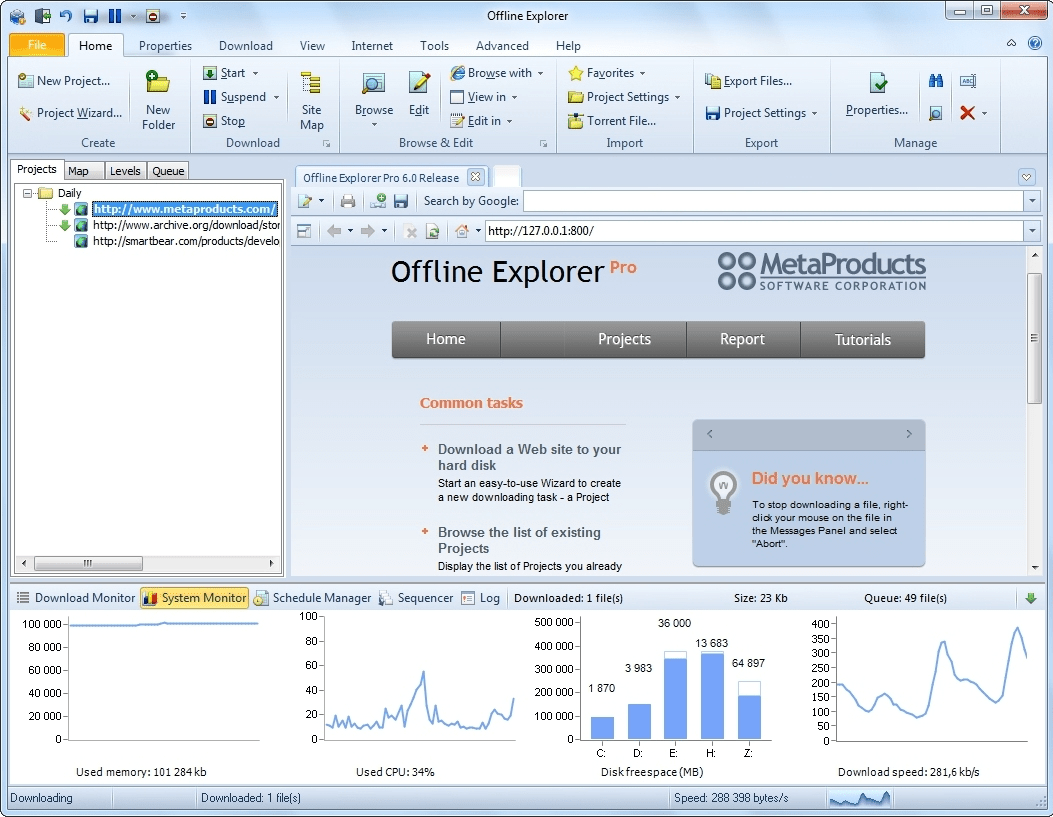This screenshot has width=1053, height=817.
Task: Click the browser back arrow
Action: [x=334, y=231]
